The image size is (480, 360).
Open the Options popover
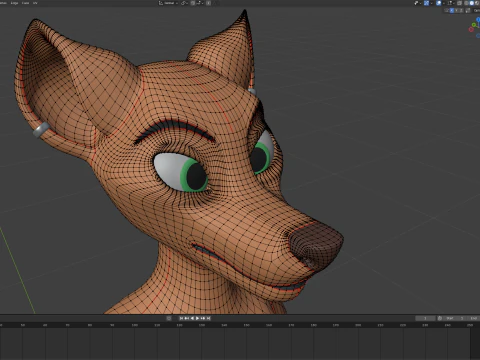pos(477,10)
